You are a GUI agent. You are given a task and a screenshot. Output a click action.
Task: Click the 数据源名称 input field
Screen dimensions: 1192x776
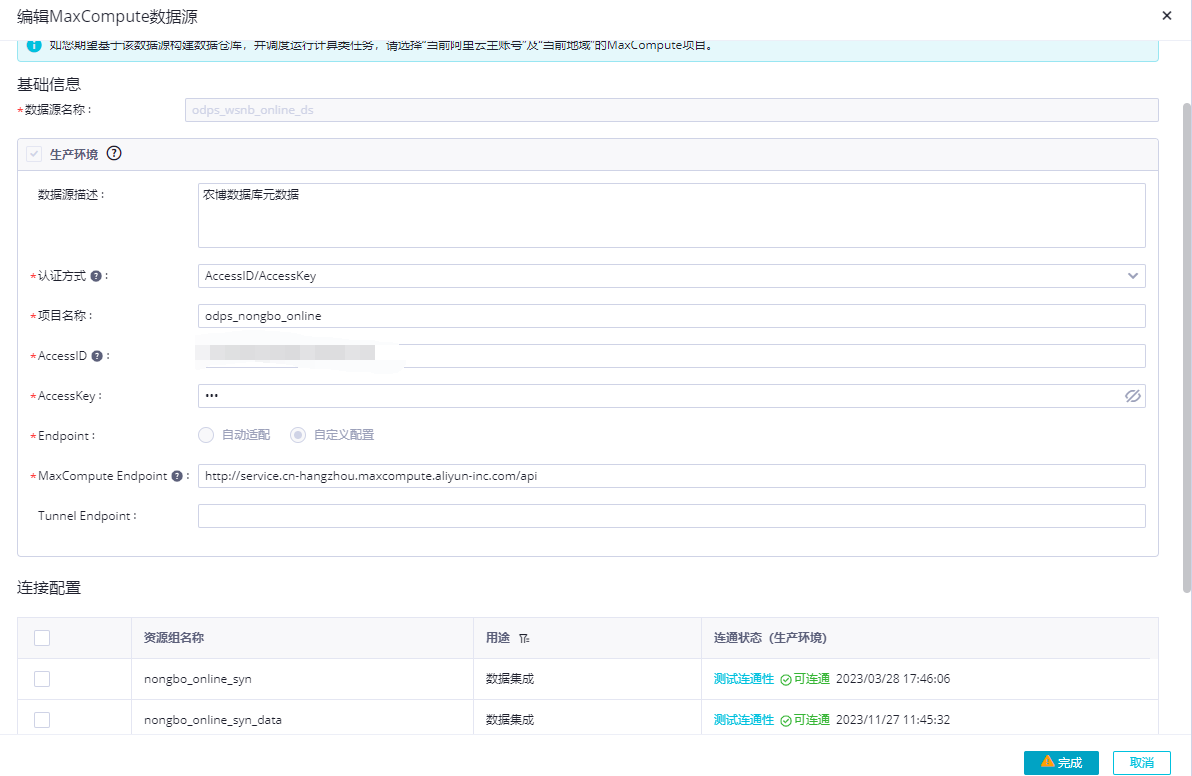[671, 109]
